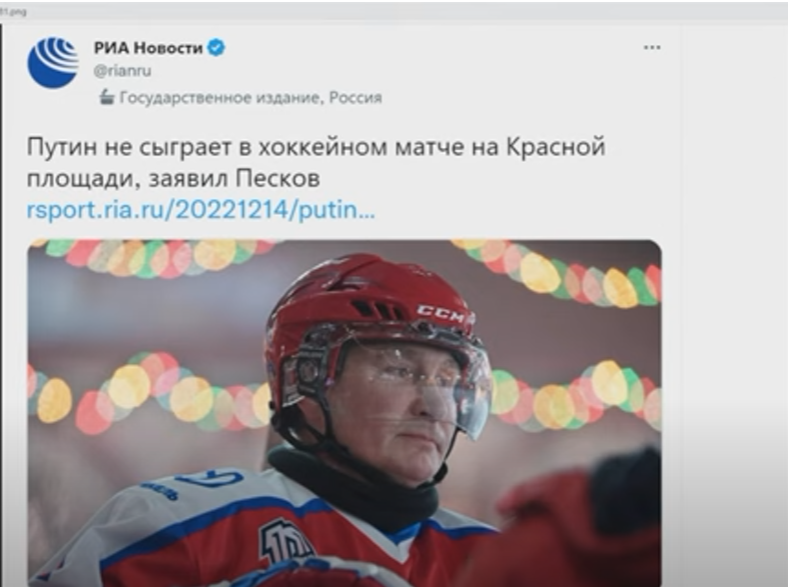Viewport: 788px width, 587px height.
Task: Click the blue verified checkmark badge
Action: [217, 48]
